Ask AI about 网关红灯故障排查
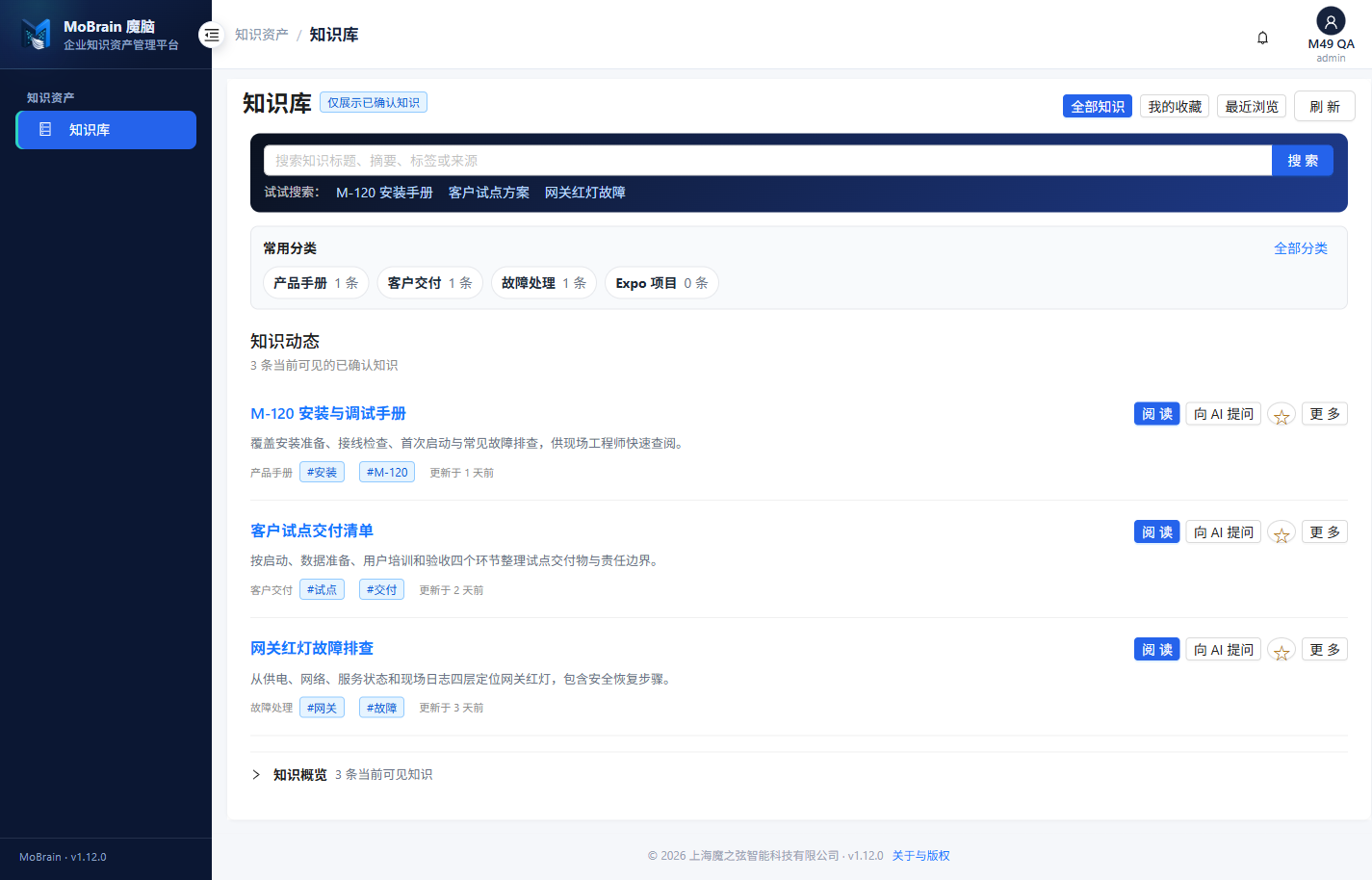The width and height of the screenshot is (1372, 880). coord(1224,650)
